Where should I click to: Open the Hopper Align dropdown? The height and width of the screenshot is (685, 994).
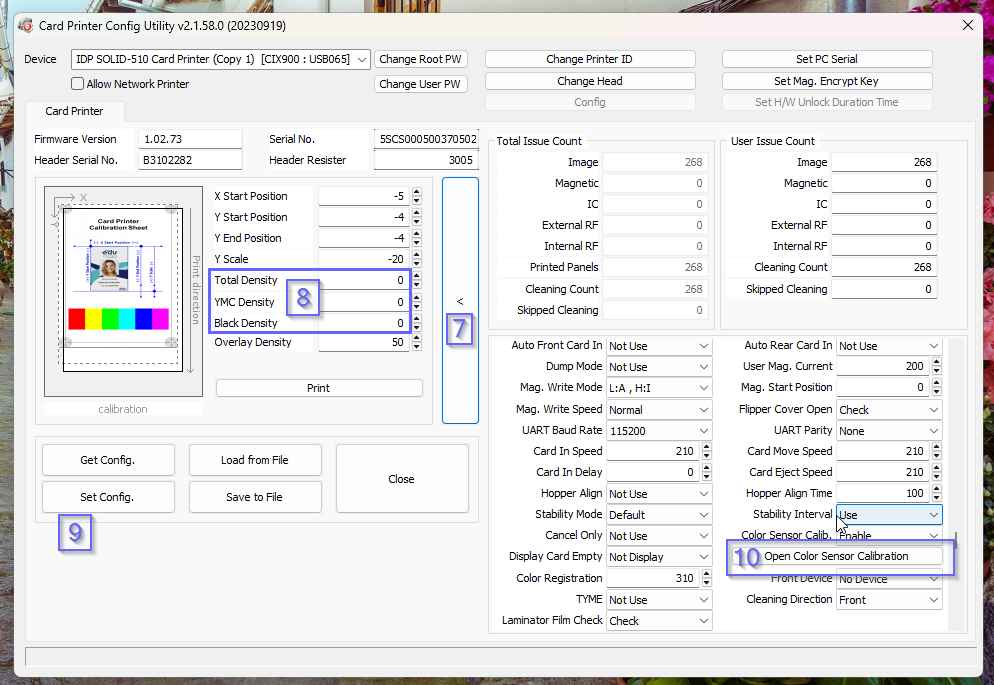point(659,494)
